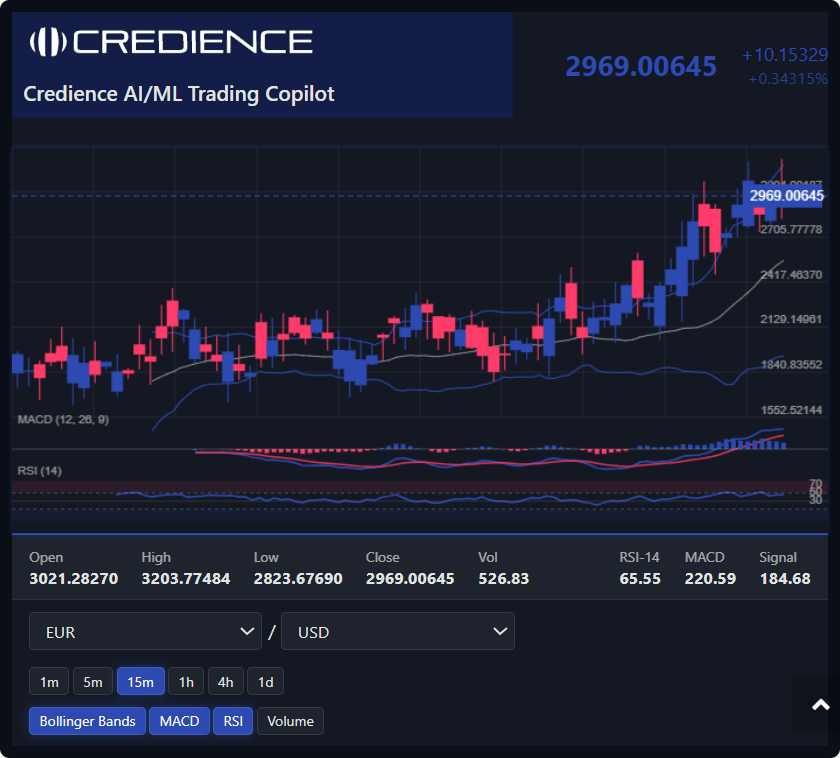Select the 5m timeframe
Image resolution: width=840 pixels, height=758 pixels.
[92, 682]
